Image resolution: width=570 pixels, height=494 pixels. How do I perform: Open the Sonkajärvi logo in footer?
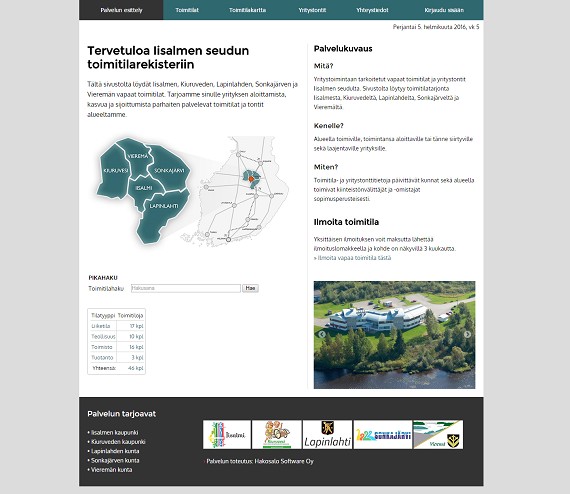coord(383,434)
